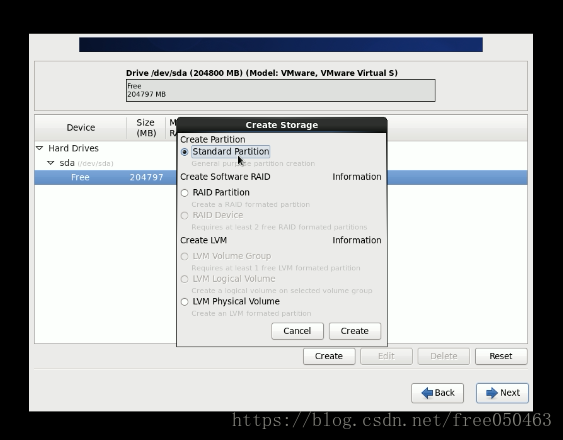Click the greyed-out Delete button

(x=443, y=356)
